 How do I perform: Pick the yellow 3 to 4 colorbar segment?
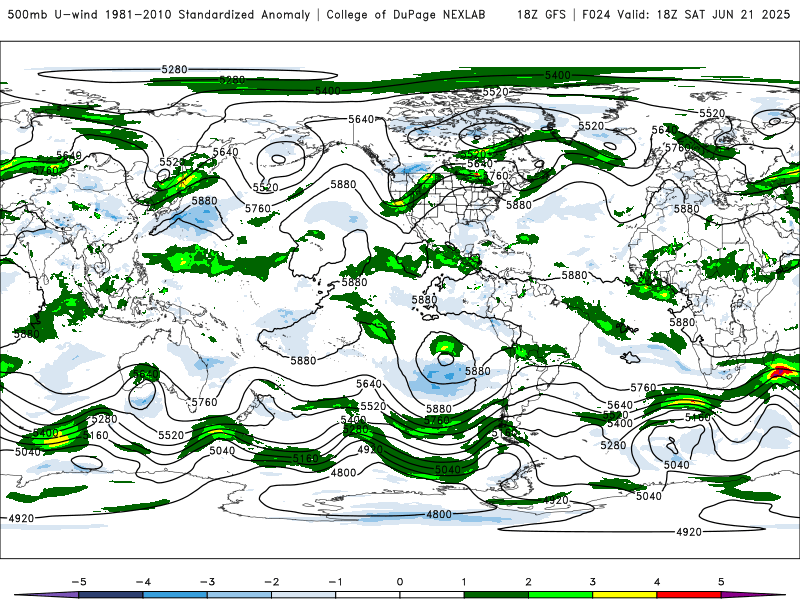click(x=624, y=595)
